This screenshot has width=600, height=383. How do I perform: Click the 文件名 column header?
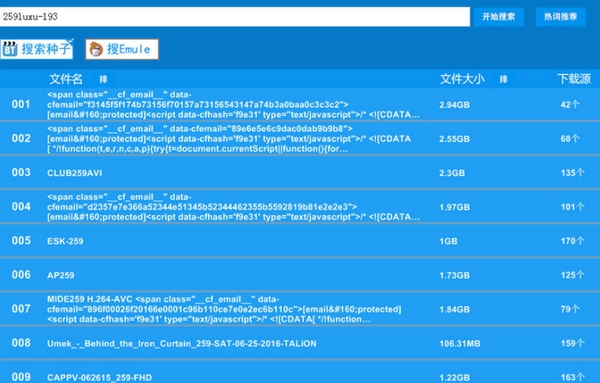click(x=66, y=79)
